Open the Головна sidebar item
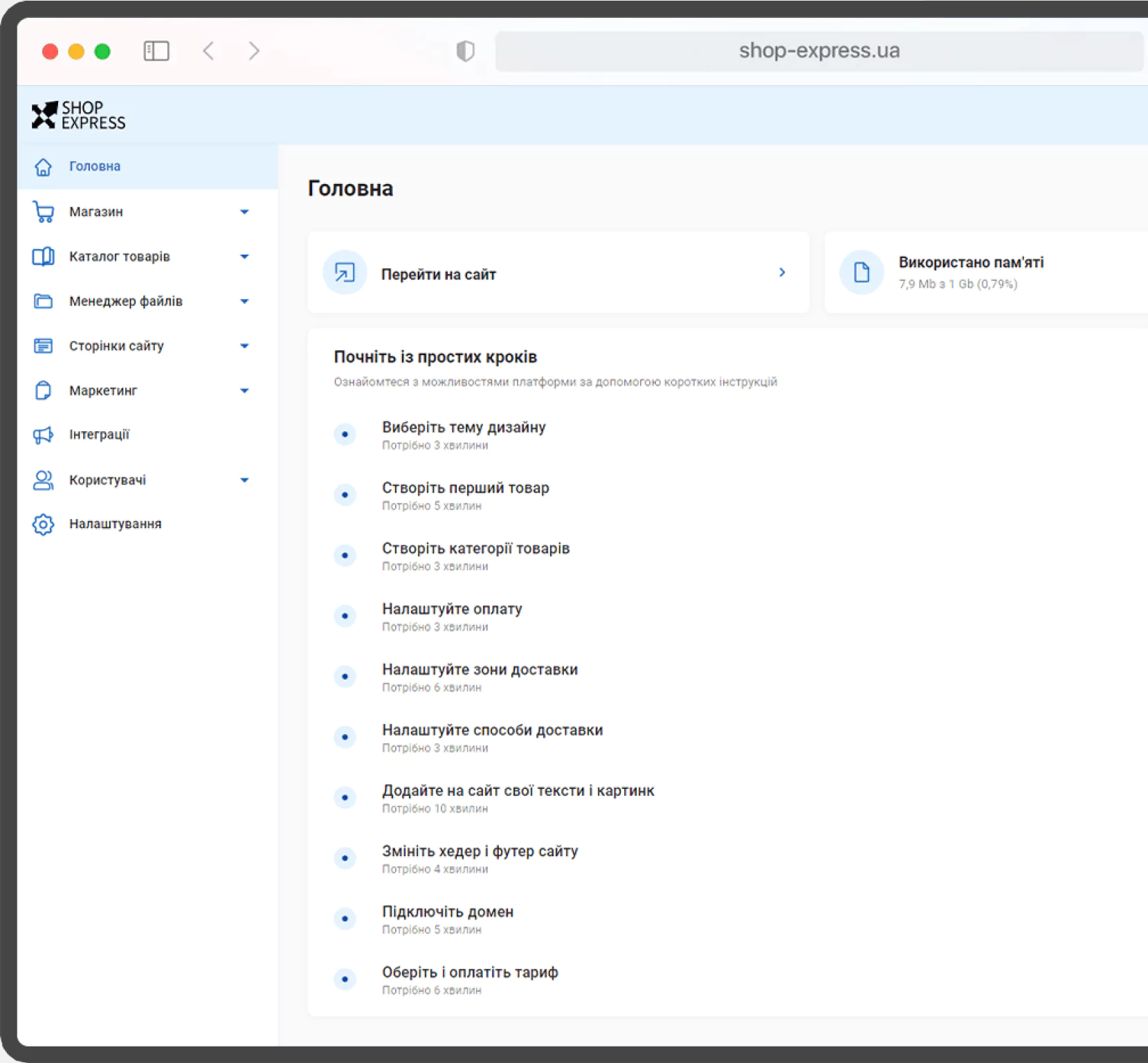This screenshot has height=1063, width=1148. point(147,167)
